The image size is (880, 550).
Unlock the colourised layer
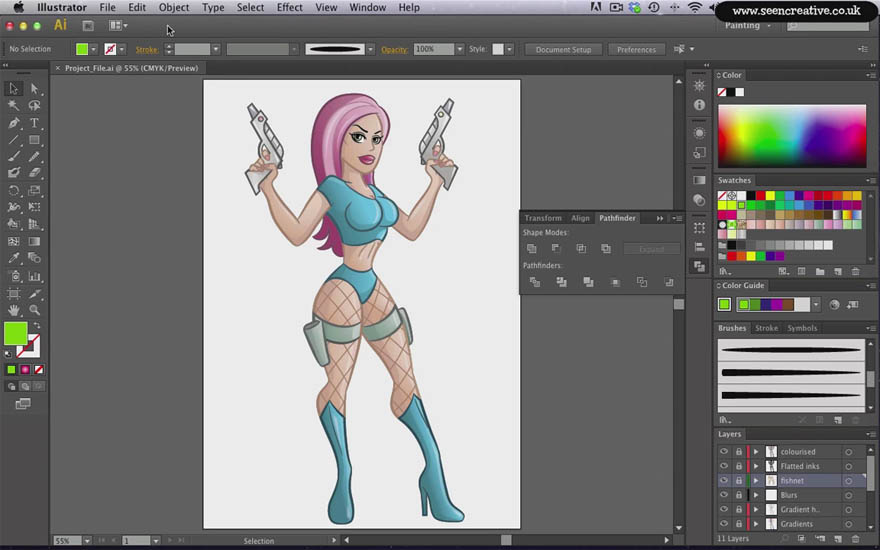pyautogui.click(x=739, y=451)
